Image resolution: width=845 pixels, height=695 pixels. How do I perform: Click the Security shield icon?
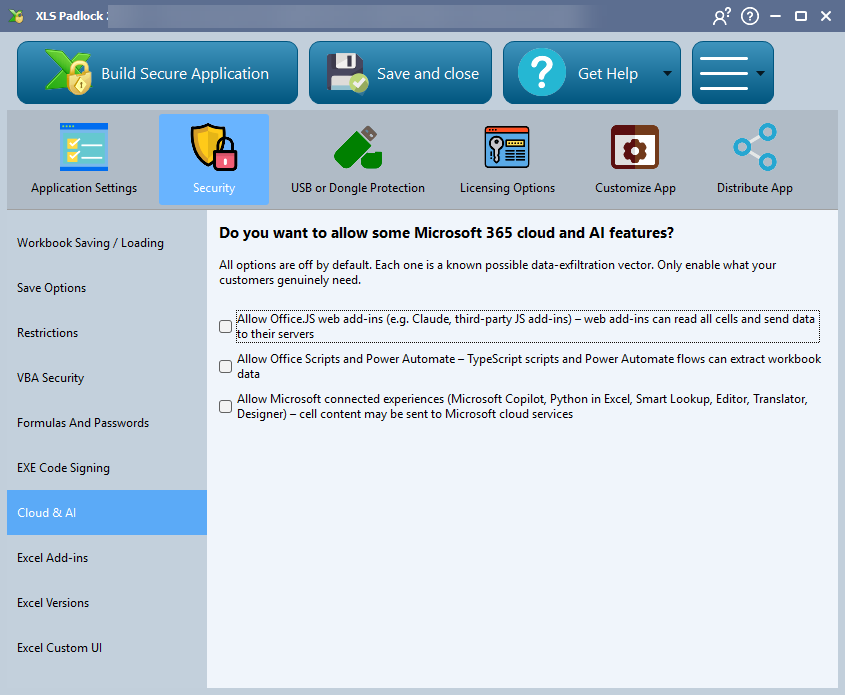214,147
